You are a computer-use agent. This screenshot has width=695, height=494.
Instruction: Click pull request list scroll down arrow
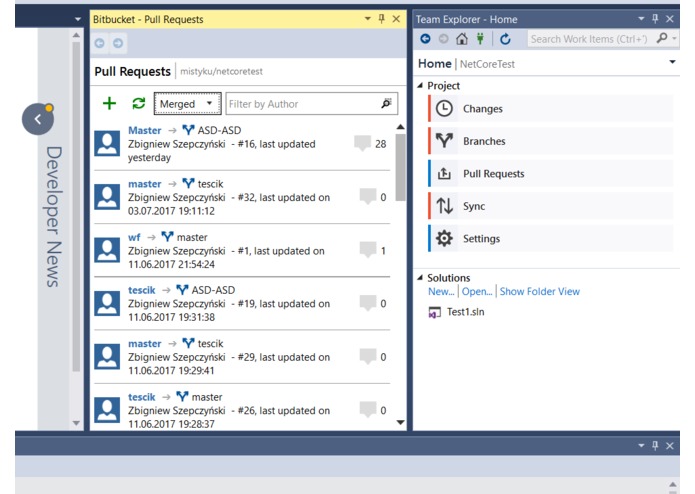tap(400, 422)
